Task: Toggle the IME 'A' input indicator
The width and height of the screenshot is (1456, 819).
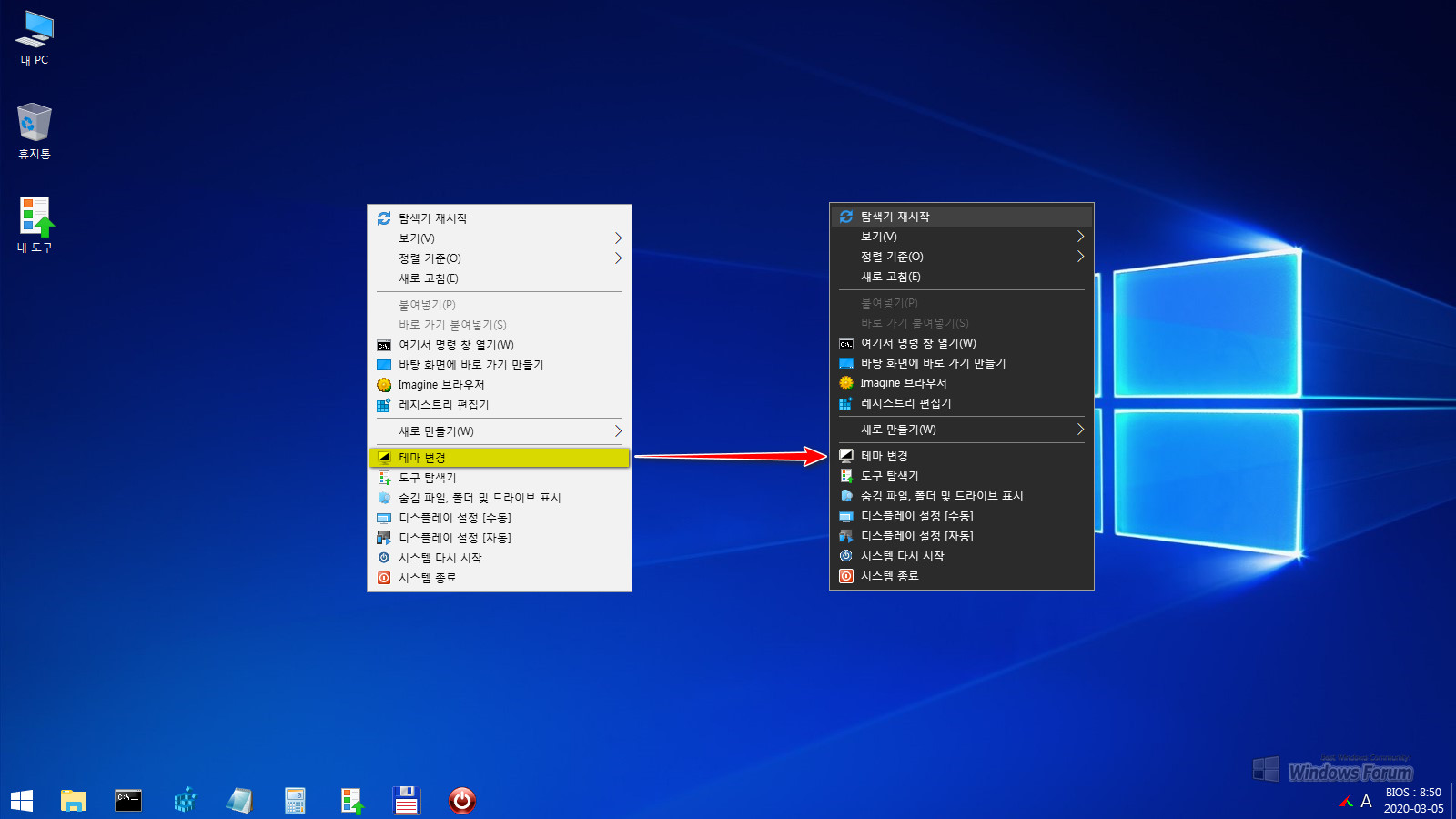Action: 1366,802
